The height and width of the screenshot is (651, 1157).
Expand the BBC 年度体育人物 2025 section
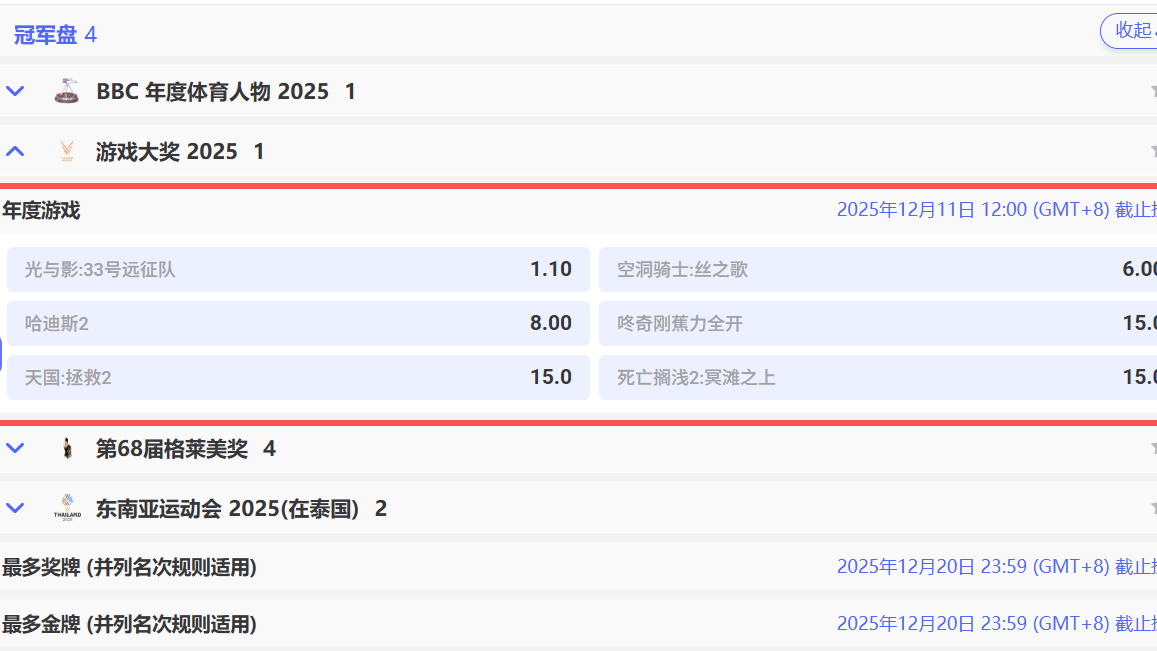(x=14, y=90)
